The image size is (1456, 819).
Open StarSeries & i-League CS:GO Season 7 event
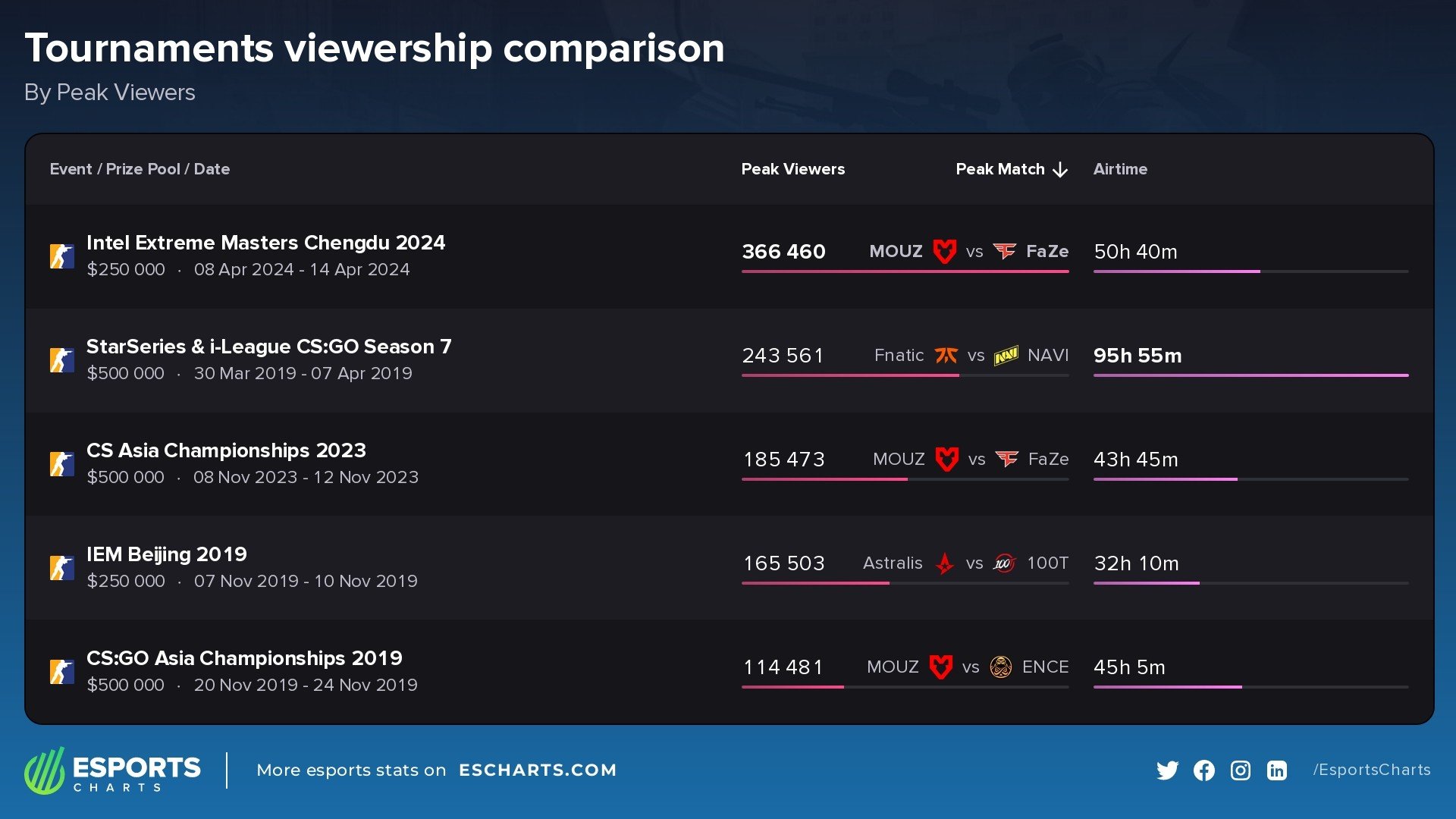pos(268,347)
